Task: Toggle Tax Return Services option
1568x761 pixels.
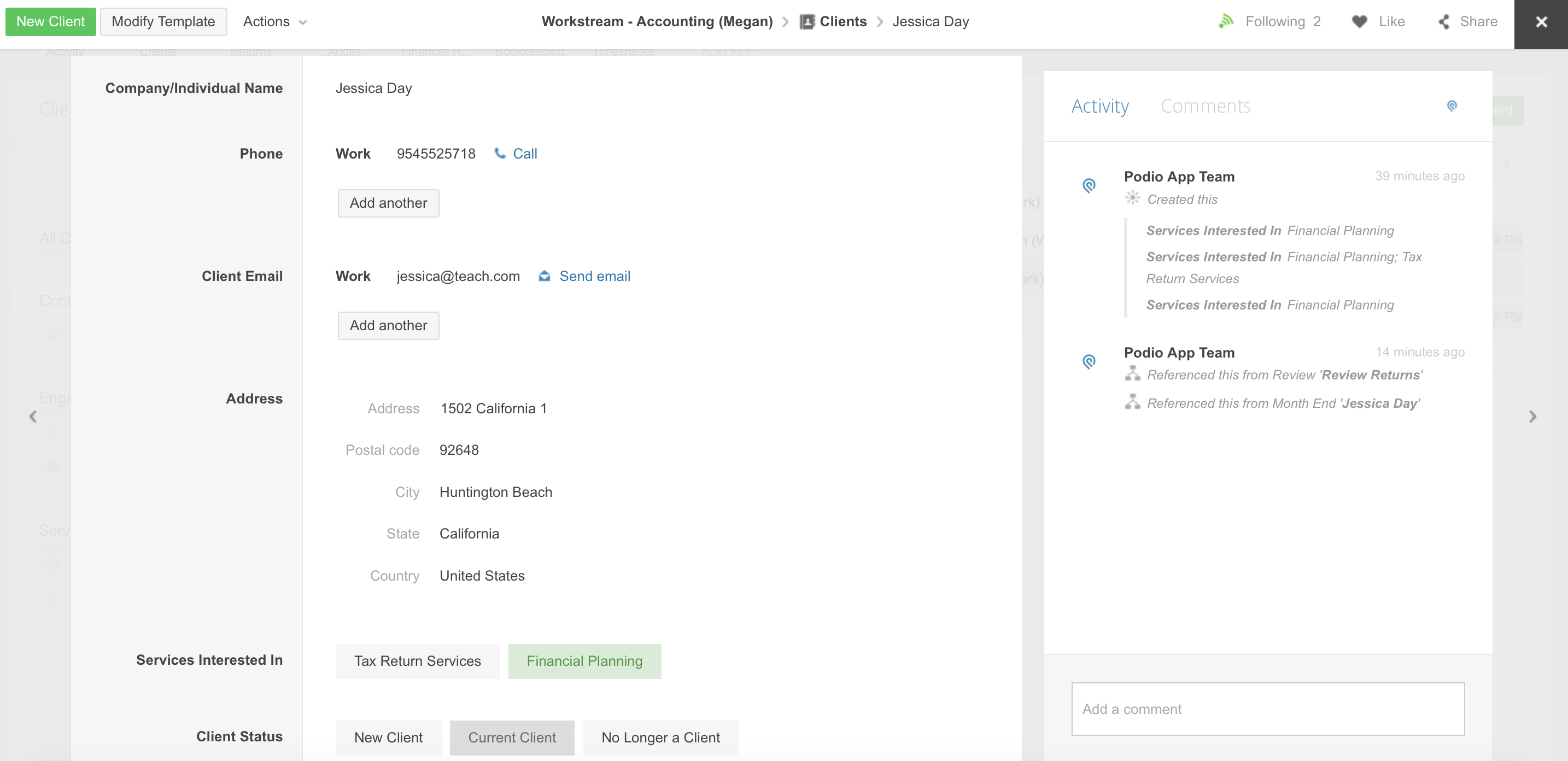Action: 418,661
